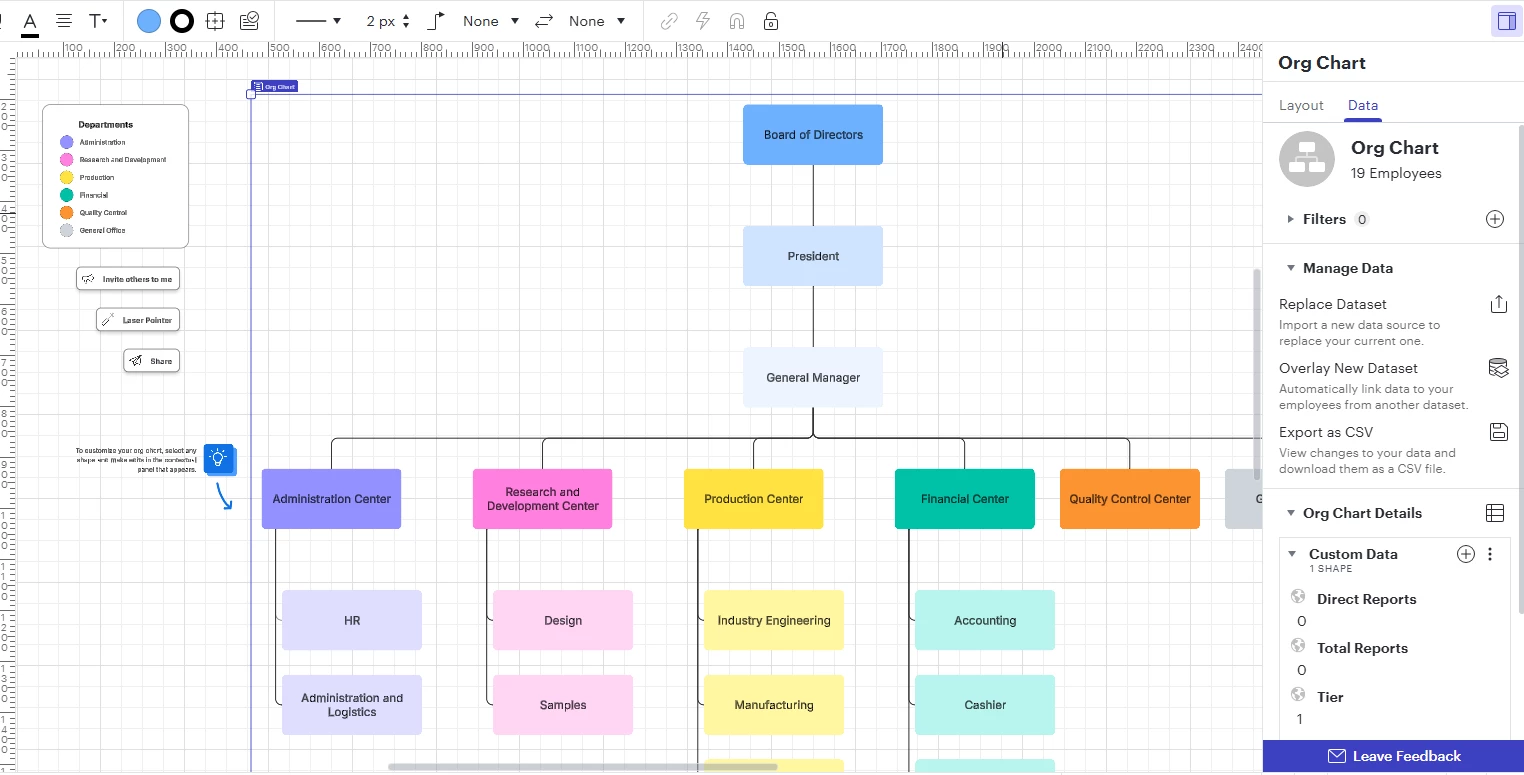Select the President shape

tap(813, 256)
